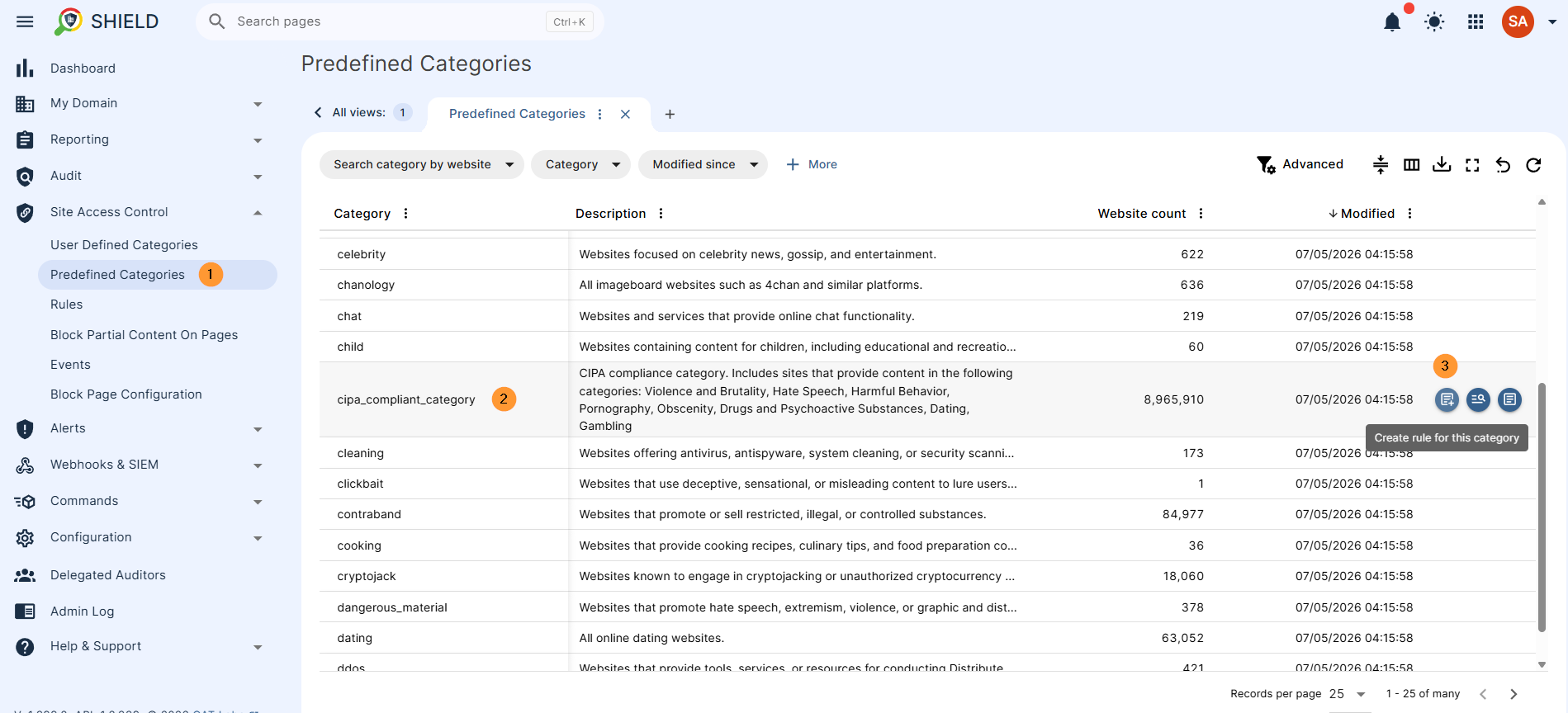The height and width of the screenshot is (713, 1568).
Task: Add a new view tab
Action: [670, 114]
